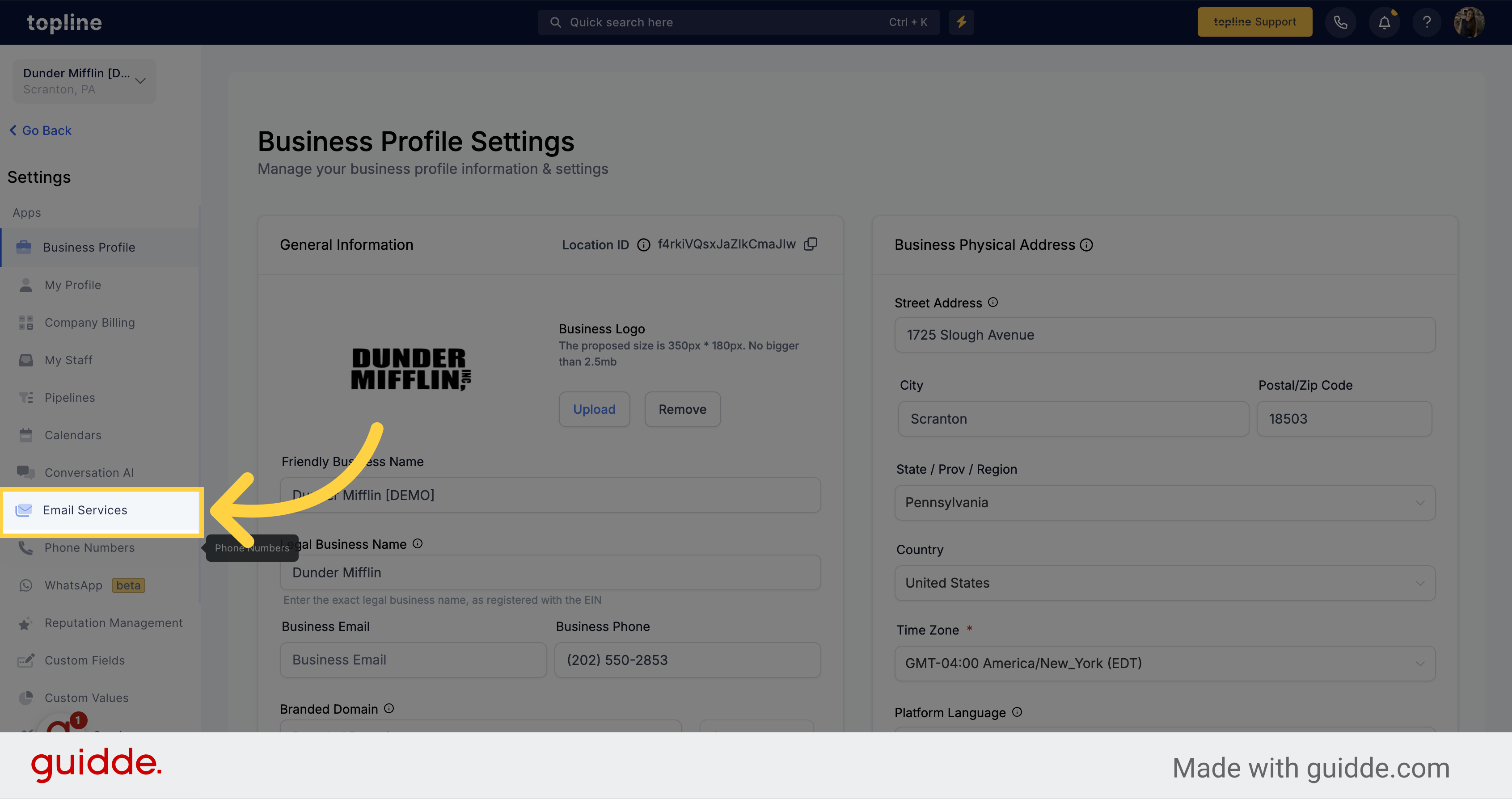Screen dimensions: 1512x799
Task: Click Go Back link
Action: [41, 130]
